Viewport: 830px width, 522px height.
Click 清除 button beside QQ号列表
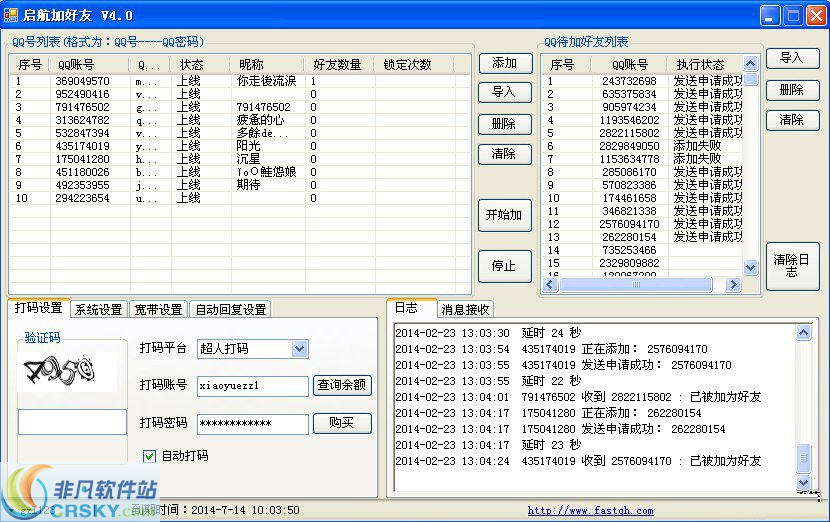(x=504, y=154)
